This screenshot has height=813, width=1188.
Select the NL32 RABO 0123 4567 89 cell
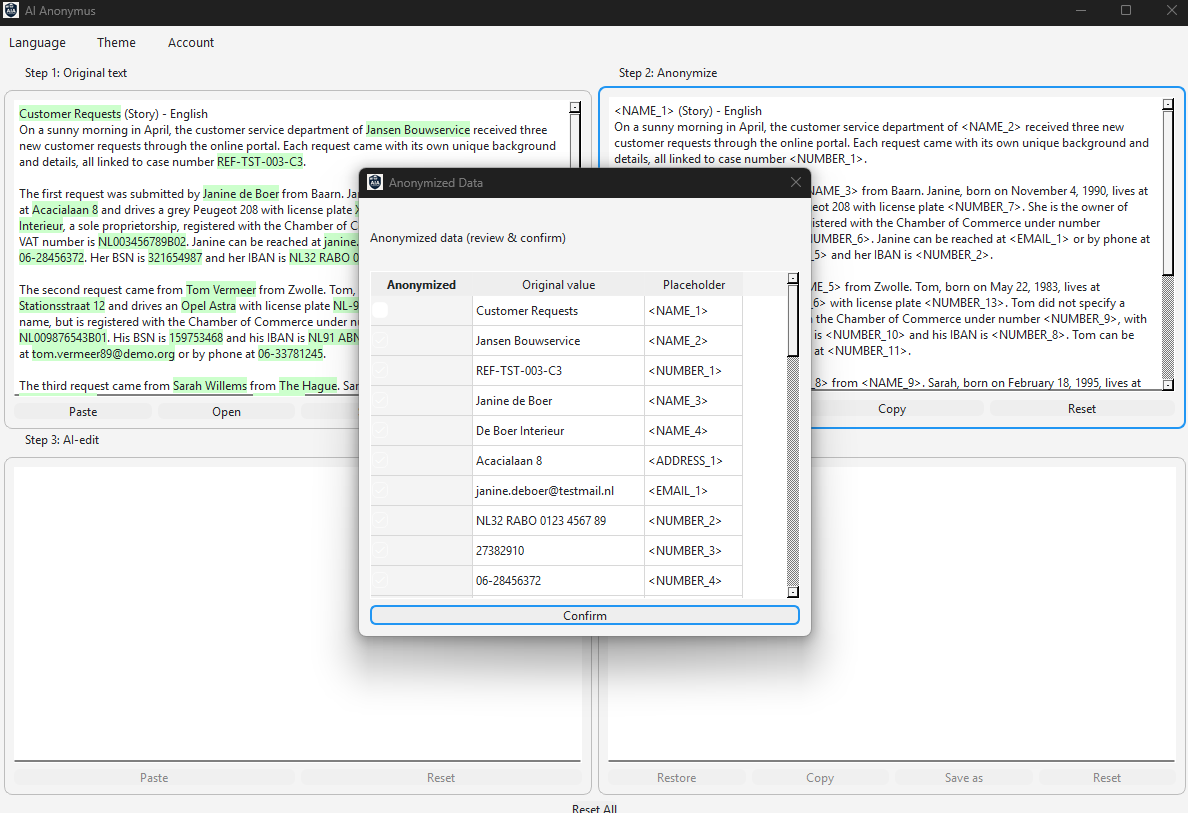point(558,521)
